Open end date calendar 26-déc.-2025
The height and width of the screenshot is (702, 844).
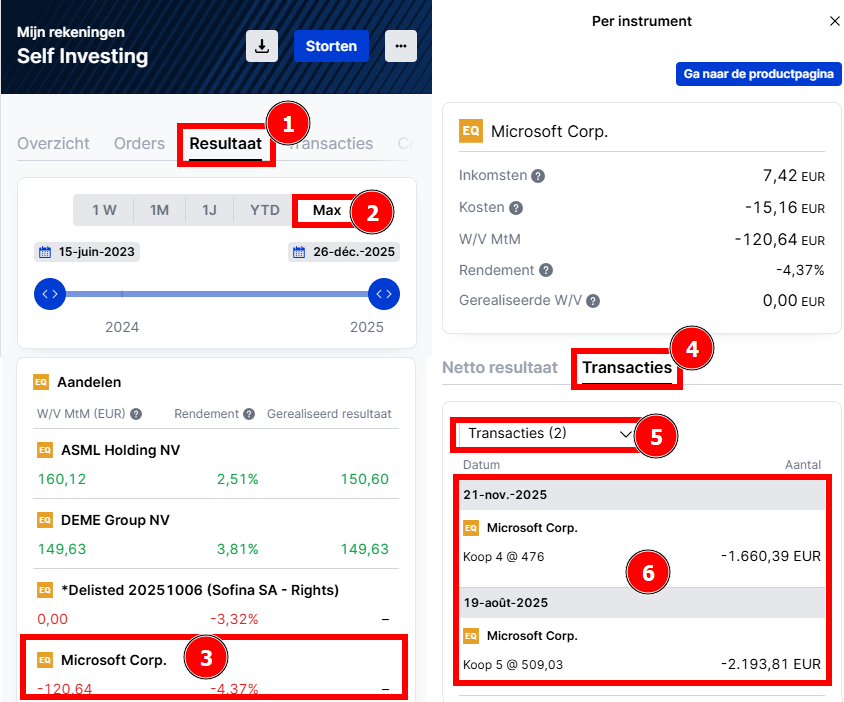[x=344, y=252]
